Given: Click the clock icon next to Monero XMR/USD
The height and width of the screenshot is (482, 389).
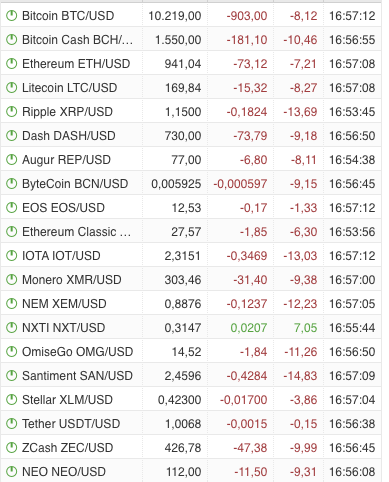Looking at the screenshot, I should (x=12, y=280).
